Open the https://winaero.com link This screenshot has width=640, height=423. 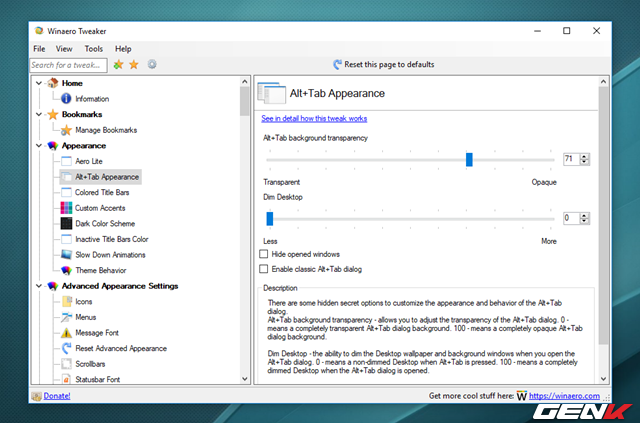coord(564,396)
